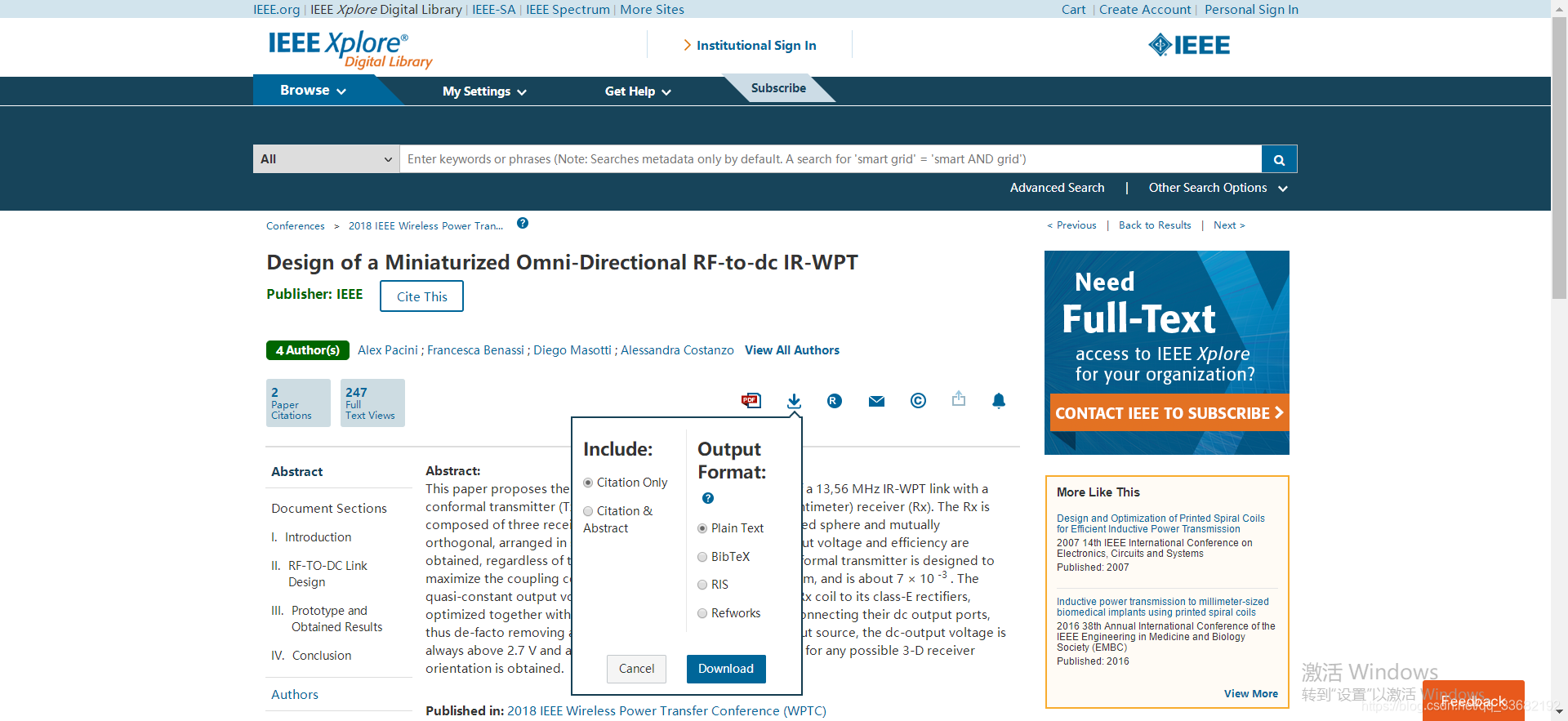This screenshot has height=721, width=1568.
Task: Click View More in More Like This
Action: pyautogui.click(x=1251, y=694)
